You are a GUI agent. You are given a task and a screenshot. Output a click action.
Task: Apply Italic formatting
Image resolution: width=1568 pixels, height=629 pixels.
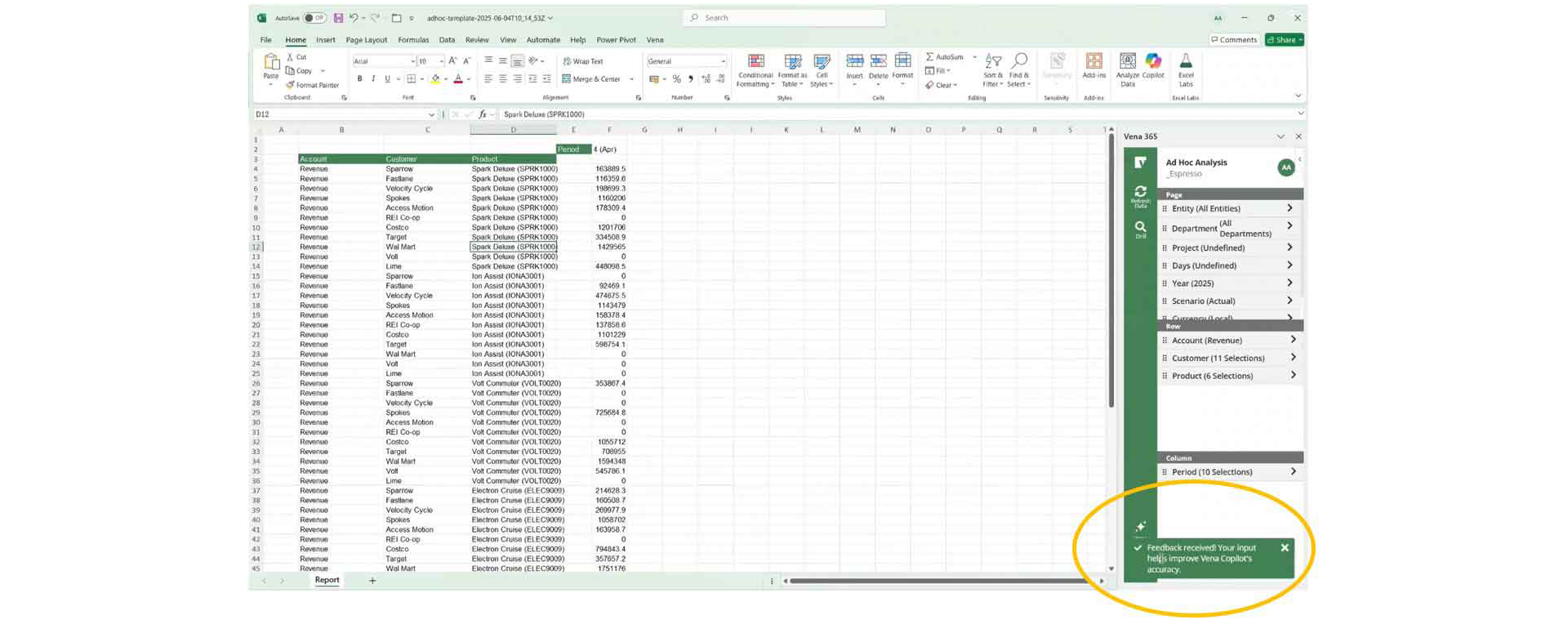pyautogui.click(x=373, y=79)
